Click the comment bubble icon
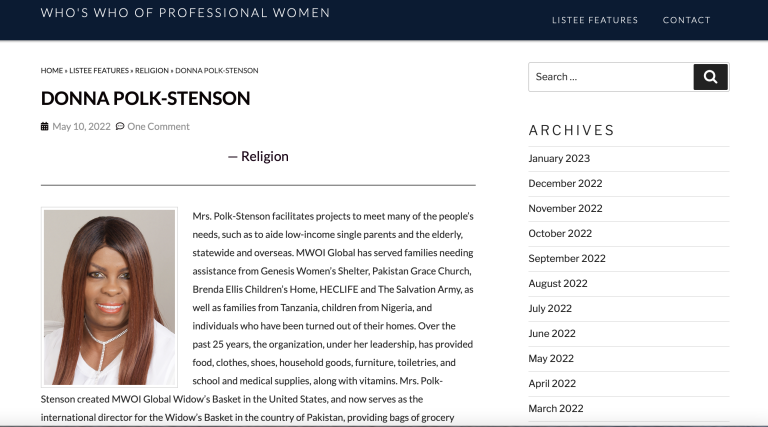Viewport: 768px width, 427px height. 120,126
